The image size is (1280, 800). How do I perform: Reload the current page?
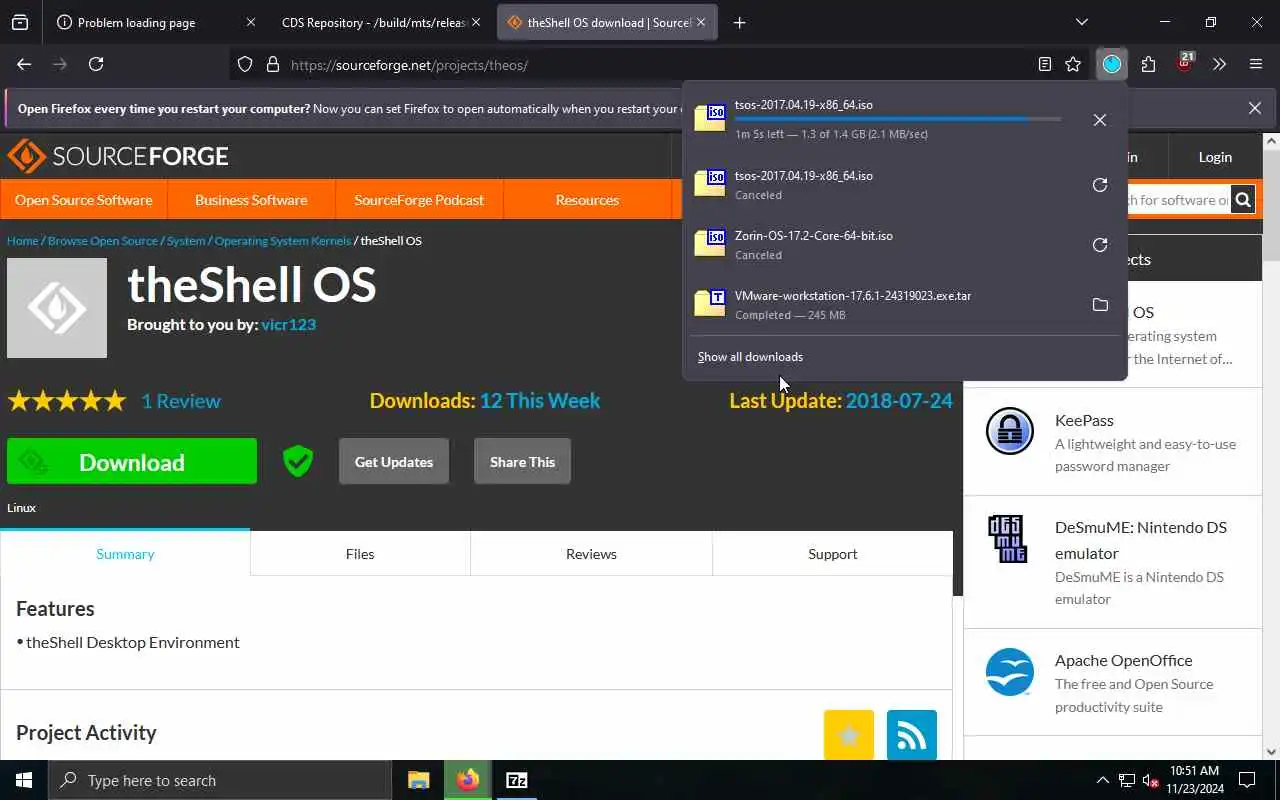click(96, 64)
